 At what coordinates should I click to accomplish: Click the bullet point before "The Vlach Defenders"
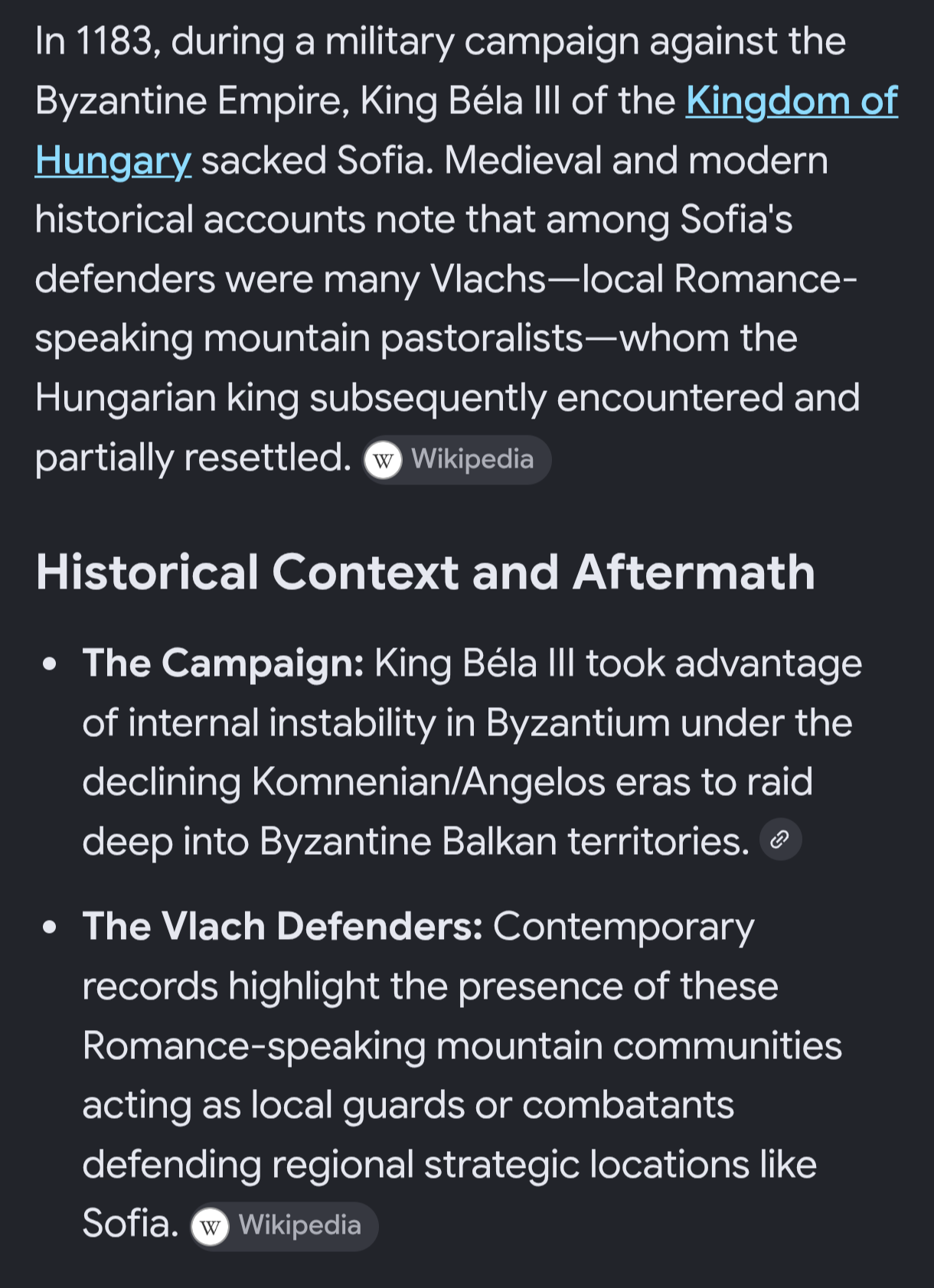[51, 928]
